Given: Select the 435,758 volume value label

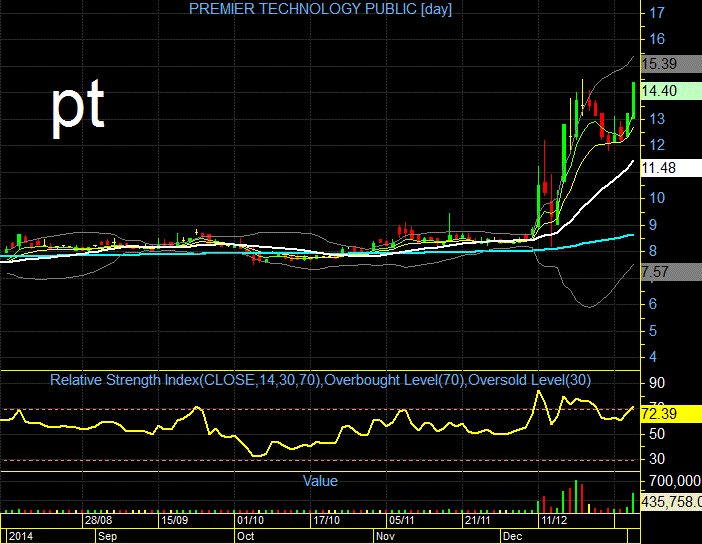Looking at the screenshot, I should (671, 502).
